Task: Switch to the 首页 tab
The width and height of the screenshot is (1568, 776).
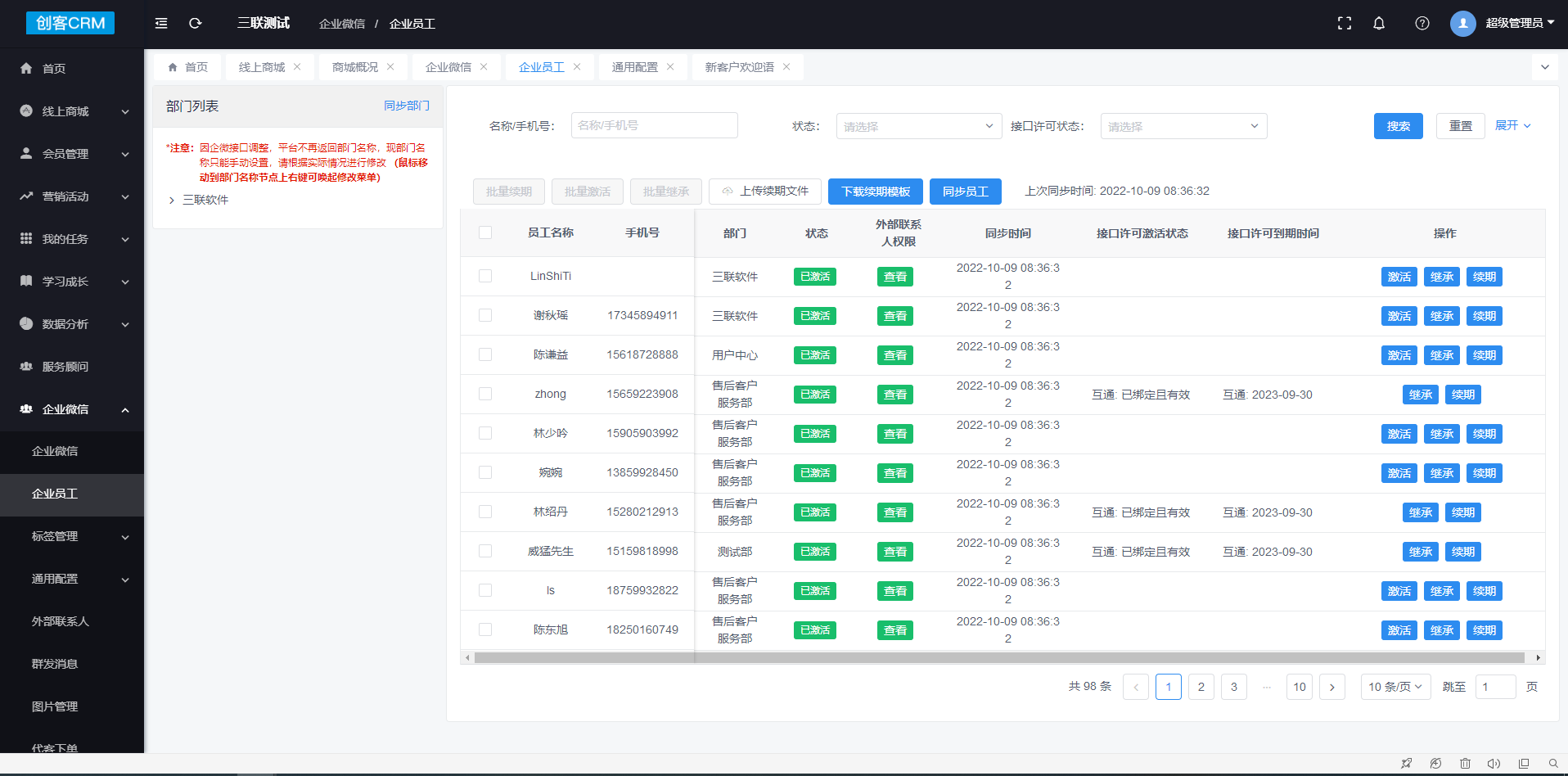Action: [187, 67]
